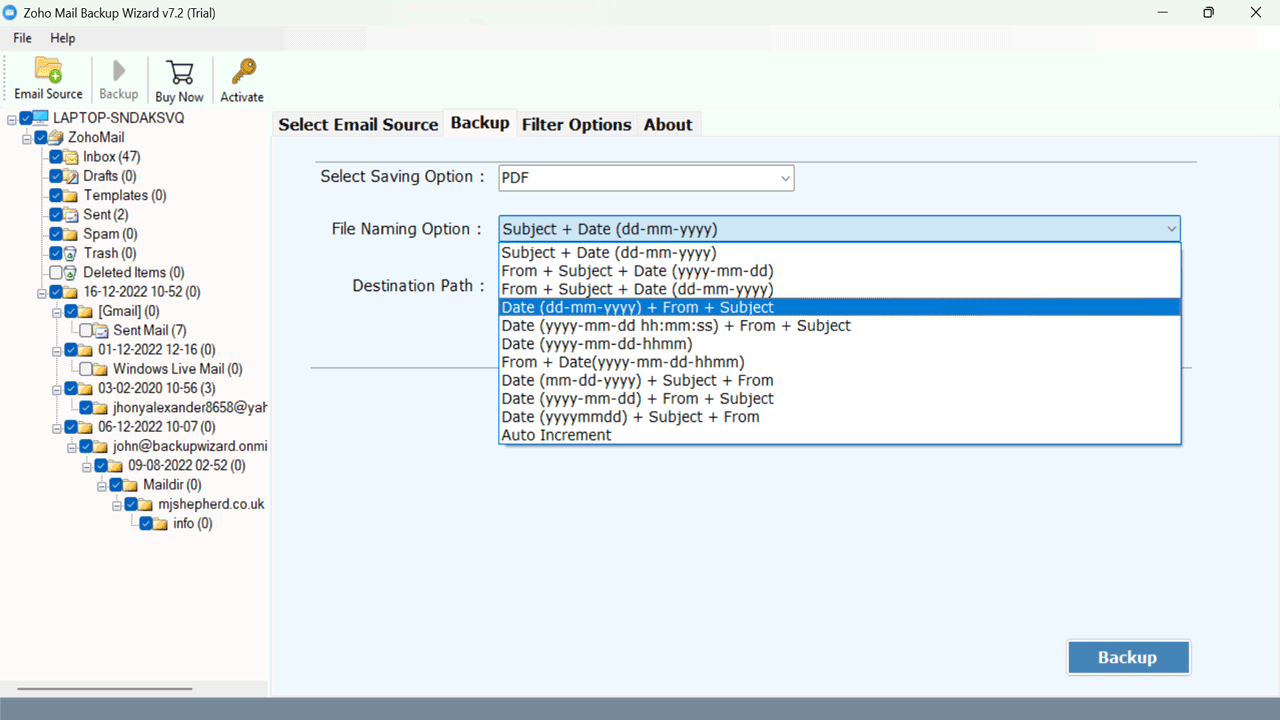Toggle the Drafts (0) checkbox
Image resolution: width=1280 pixels, height=720 pixels.
click(x=56, y=176)
